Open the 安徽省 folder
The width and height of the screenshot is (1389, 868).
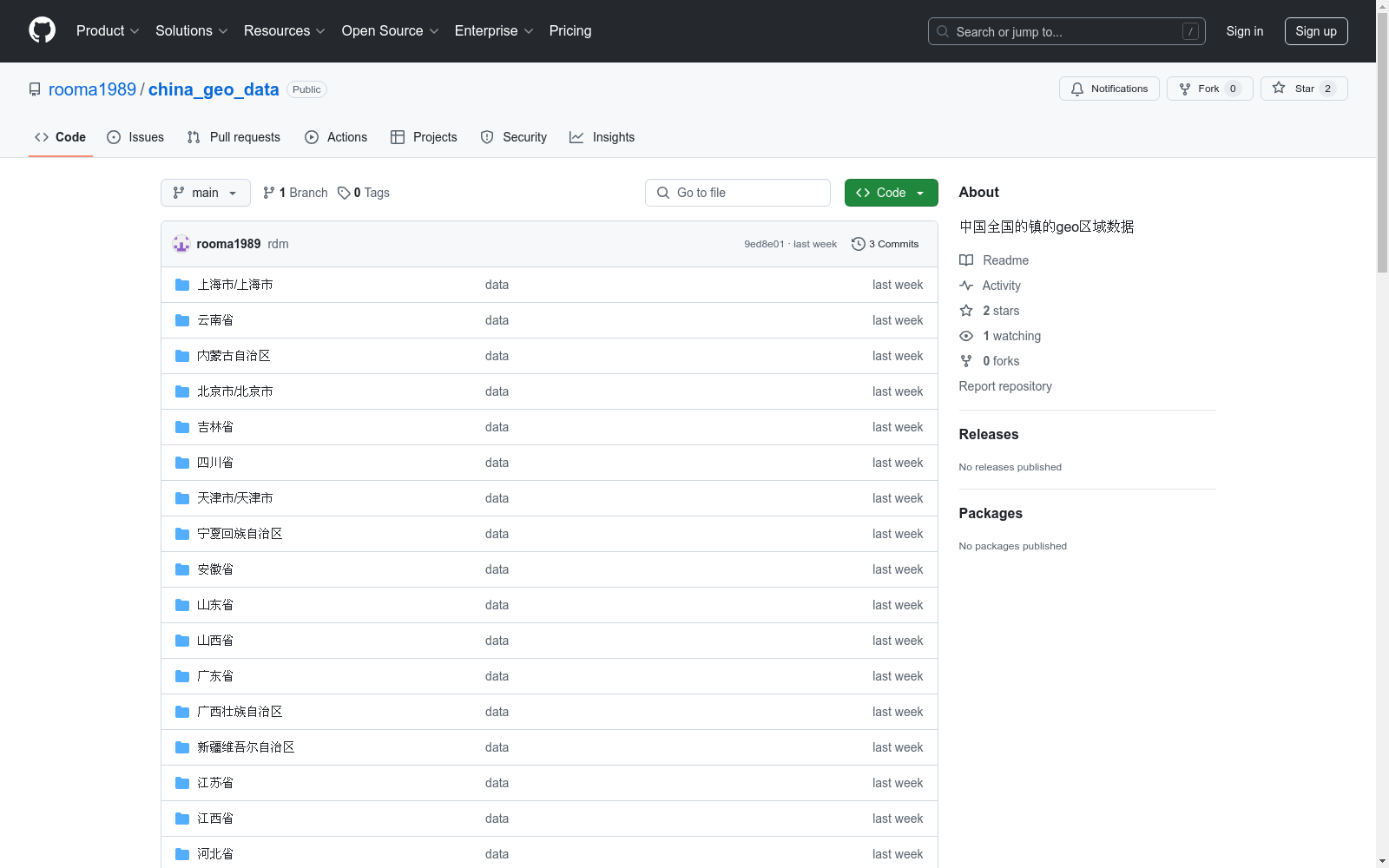(215, 569)
